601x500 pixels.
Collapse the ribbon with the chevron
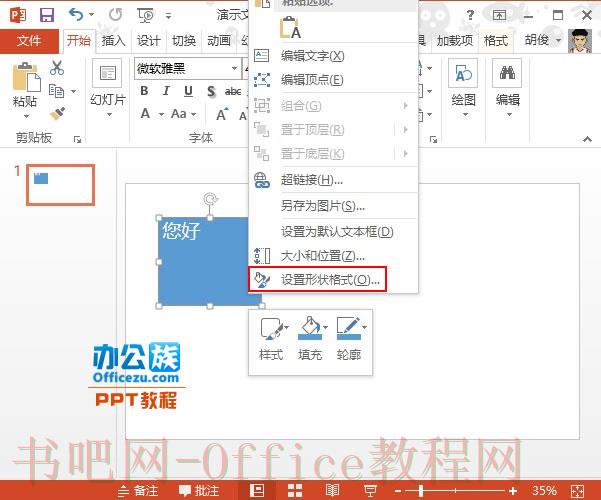(587, 139)
